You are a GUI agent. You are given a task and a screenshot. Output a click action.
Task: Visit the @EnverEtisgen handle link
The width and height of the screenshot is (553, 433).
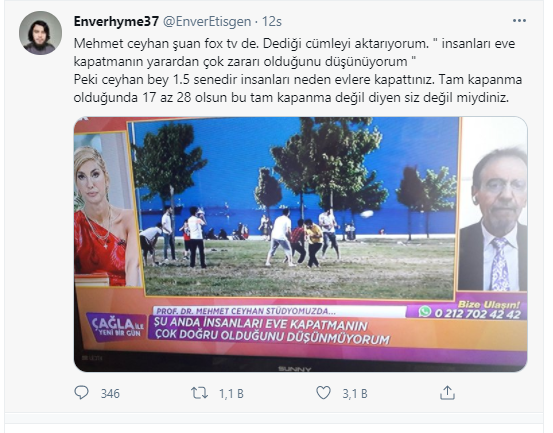point(207,22)
